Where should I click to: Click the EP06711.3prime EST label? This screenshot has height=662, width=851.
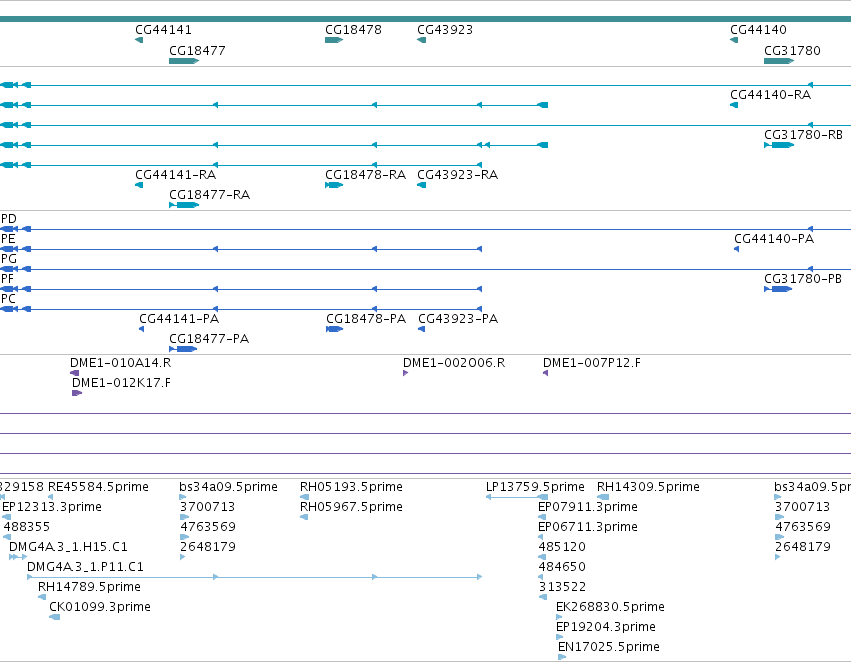click(588, 527)
